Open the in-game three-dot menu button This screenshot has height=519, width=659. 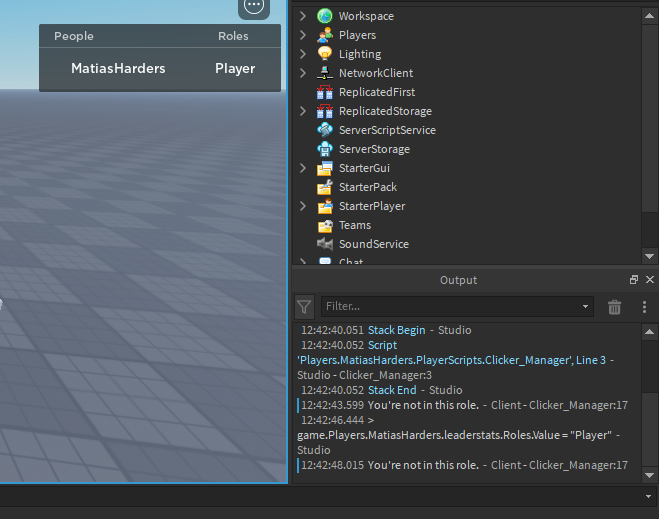point(254,6)
